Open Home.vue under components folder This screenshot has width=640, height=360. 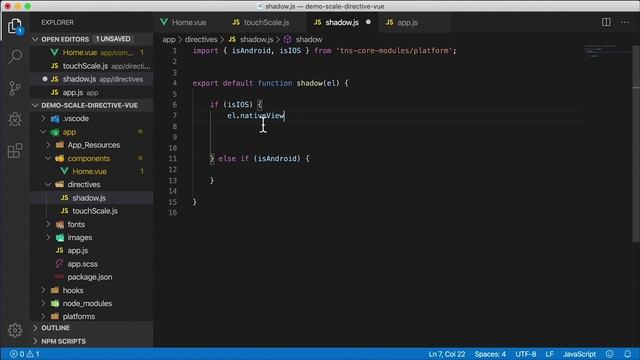pos(92,171)
